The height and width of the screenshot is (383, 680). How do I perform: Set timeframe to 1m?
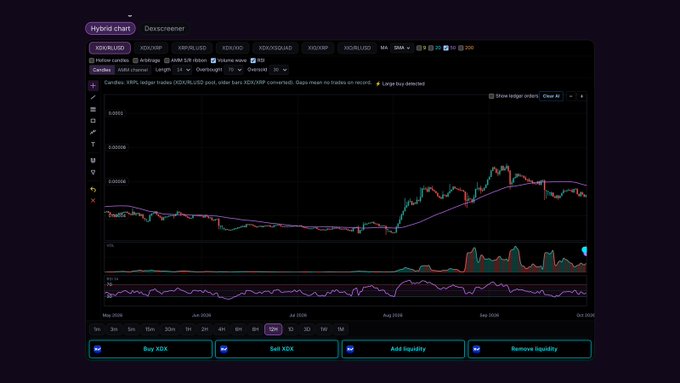(97, 329)
